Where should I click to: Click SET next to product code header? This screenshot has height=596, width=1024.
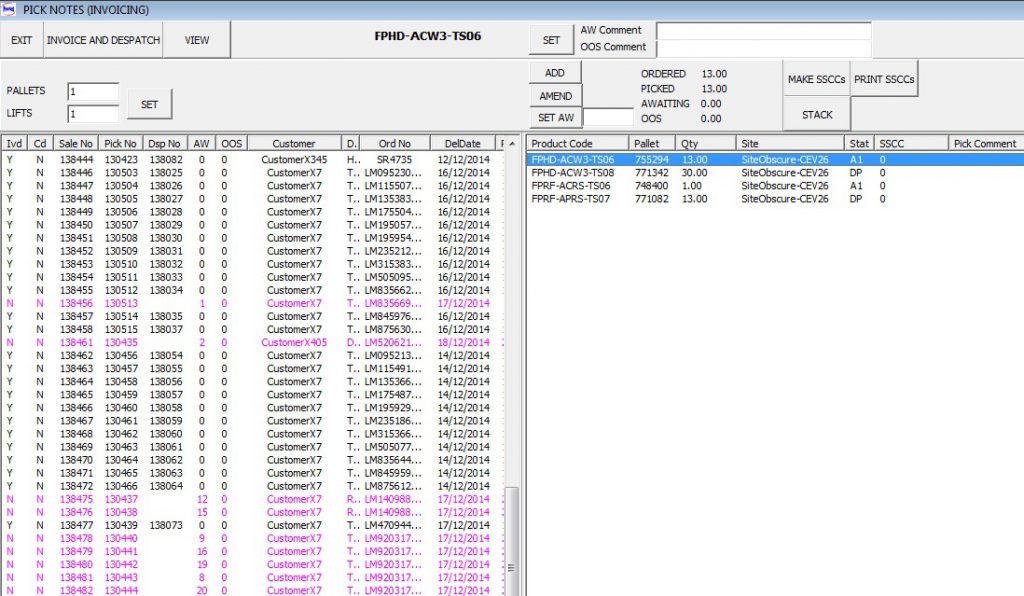pyautogui.click(x=551, y=40)
